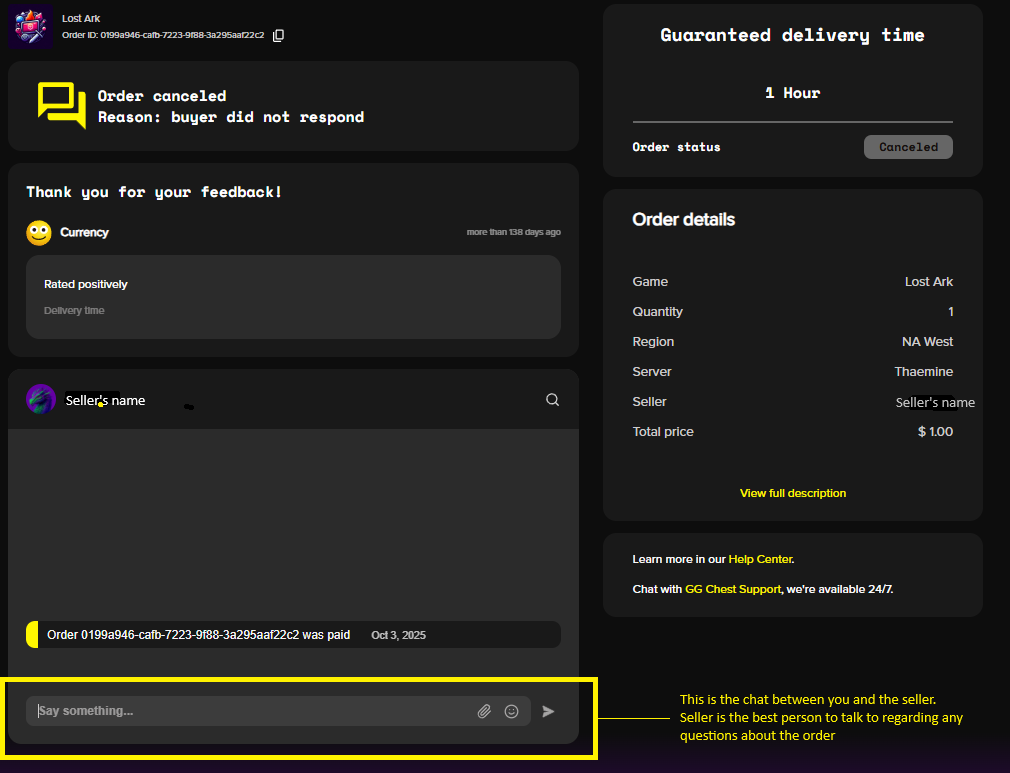Screen dimensions: 1010x773
Task: Click the Canceled order status badge
Action: click(908, 147)
